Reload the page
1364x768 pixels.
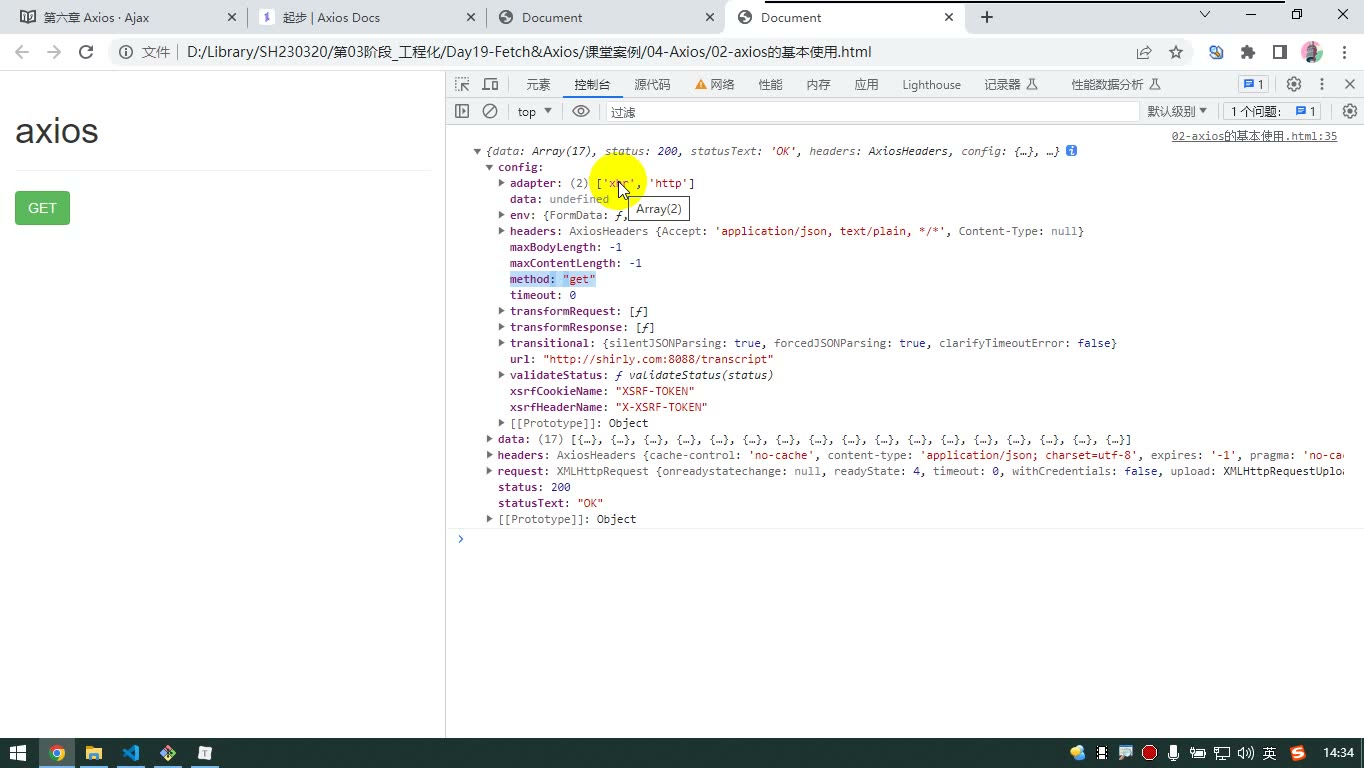[x=86, y=52]
